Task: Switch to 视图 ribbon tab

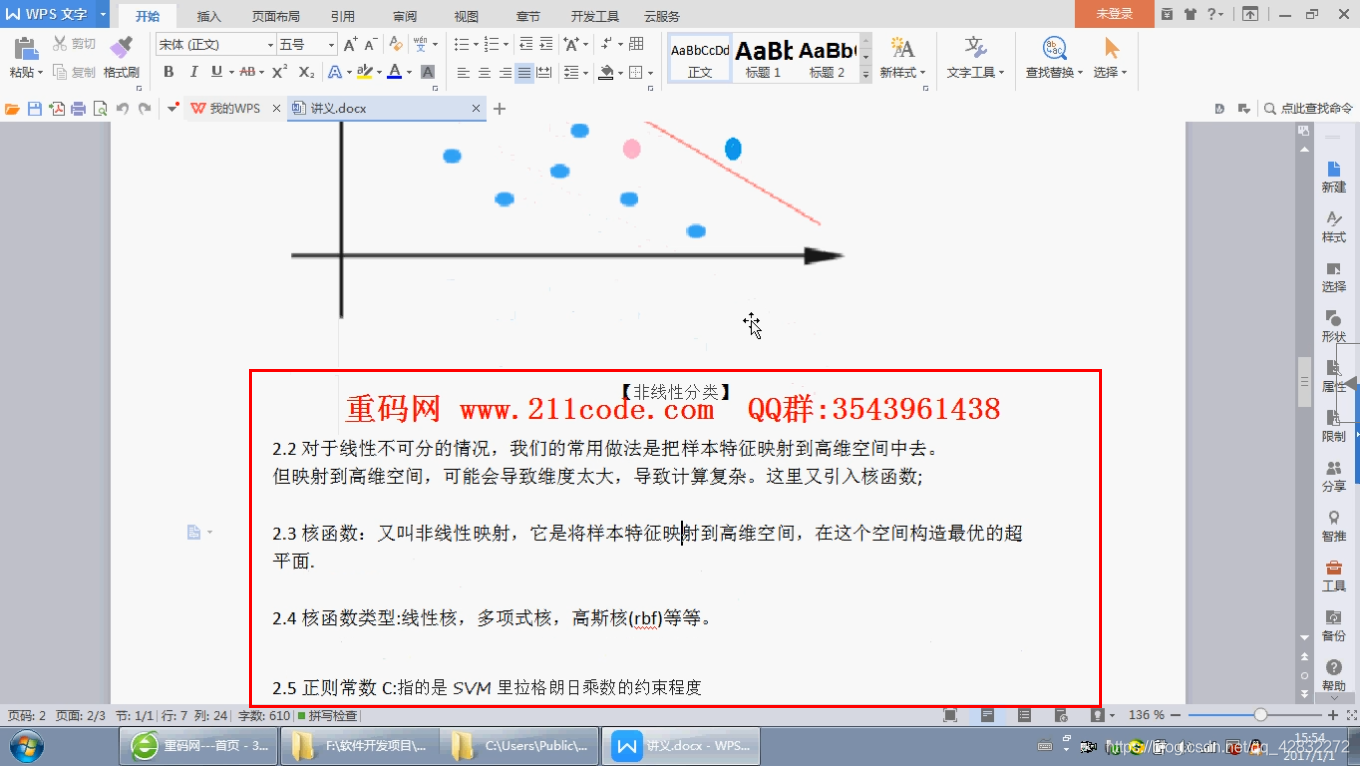Action: pos(466,16)
